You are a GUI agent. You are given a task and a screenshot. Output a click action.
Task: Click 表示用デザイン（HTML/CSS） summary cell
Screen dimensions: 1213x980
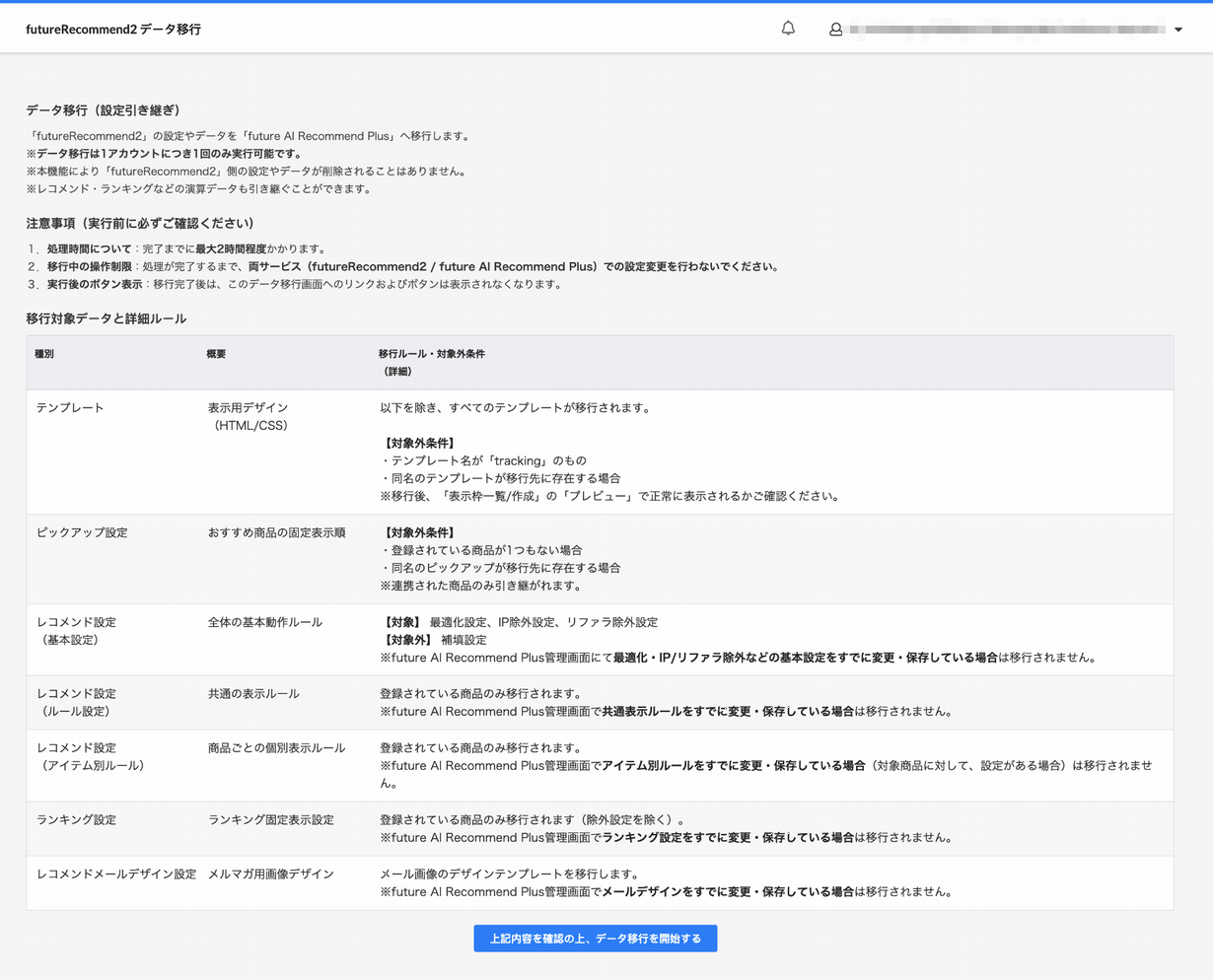pyautogui.click(x=250, y=416)
